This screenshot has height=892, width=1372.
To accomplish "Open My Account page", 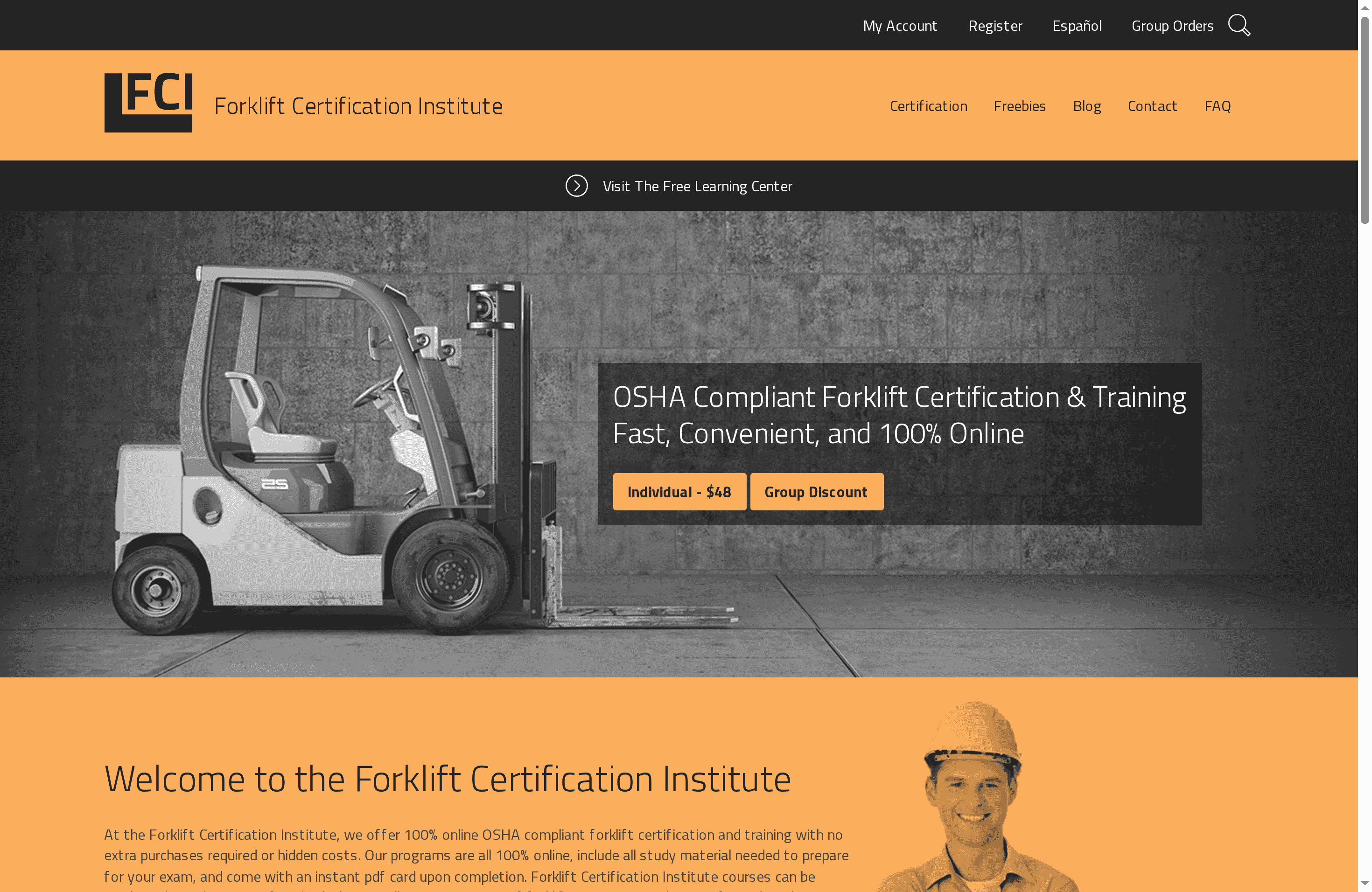I will [x=899, y=26].
